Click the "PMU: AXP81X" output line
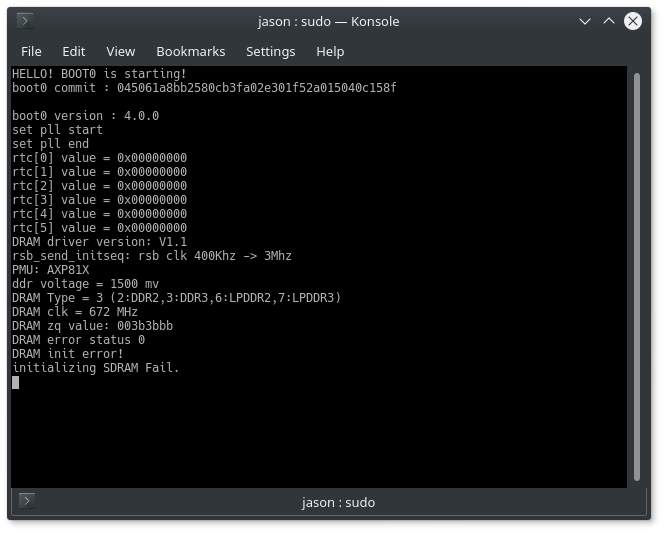The width and height of the screenshot is (664, 533). [50, 270]
